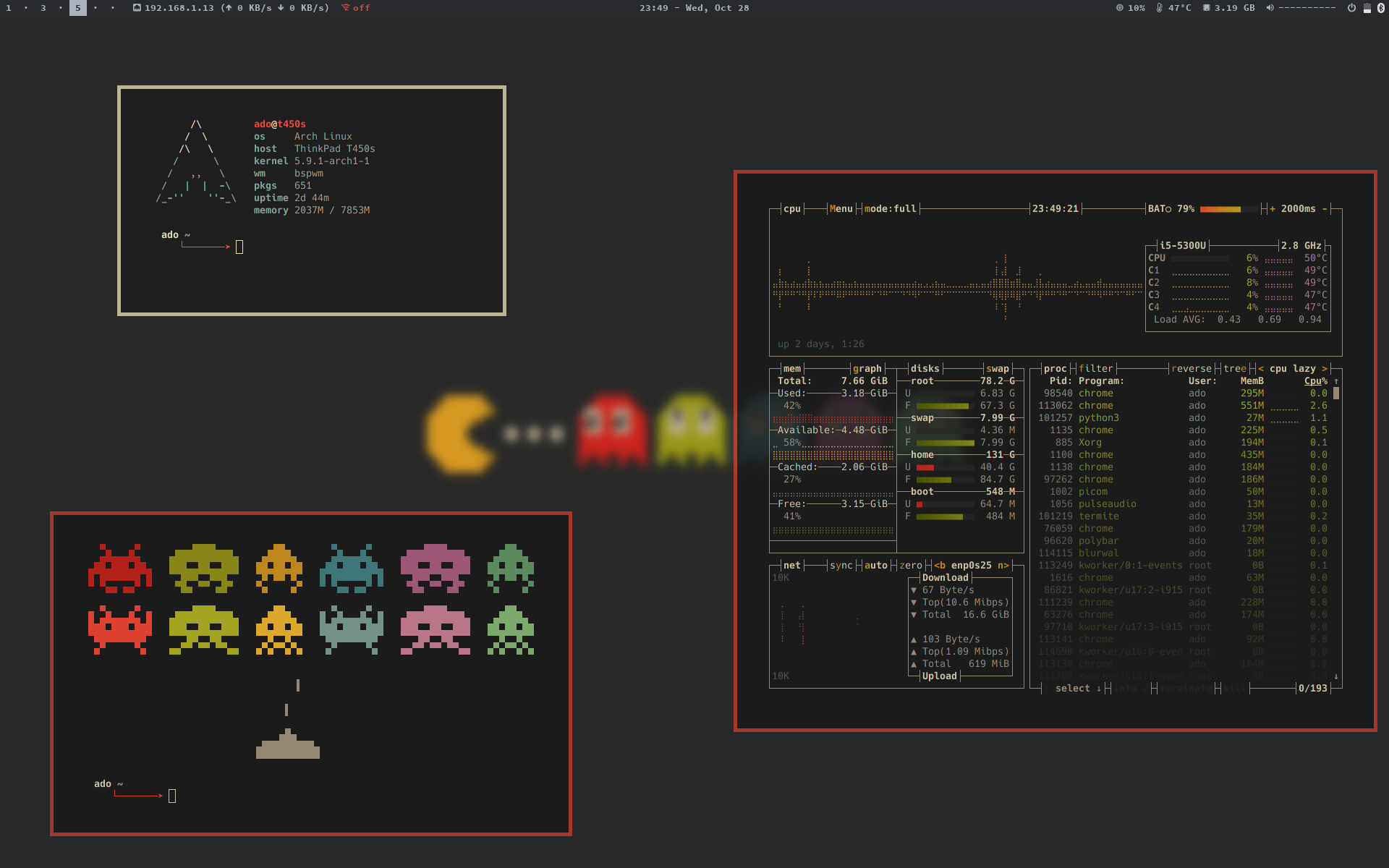The width and height of the screenshot is (1389, 868).
Task: Click the volume level bar in top bar
Action: (1307, 8)
